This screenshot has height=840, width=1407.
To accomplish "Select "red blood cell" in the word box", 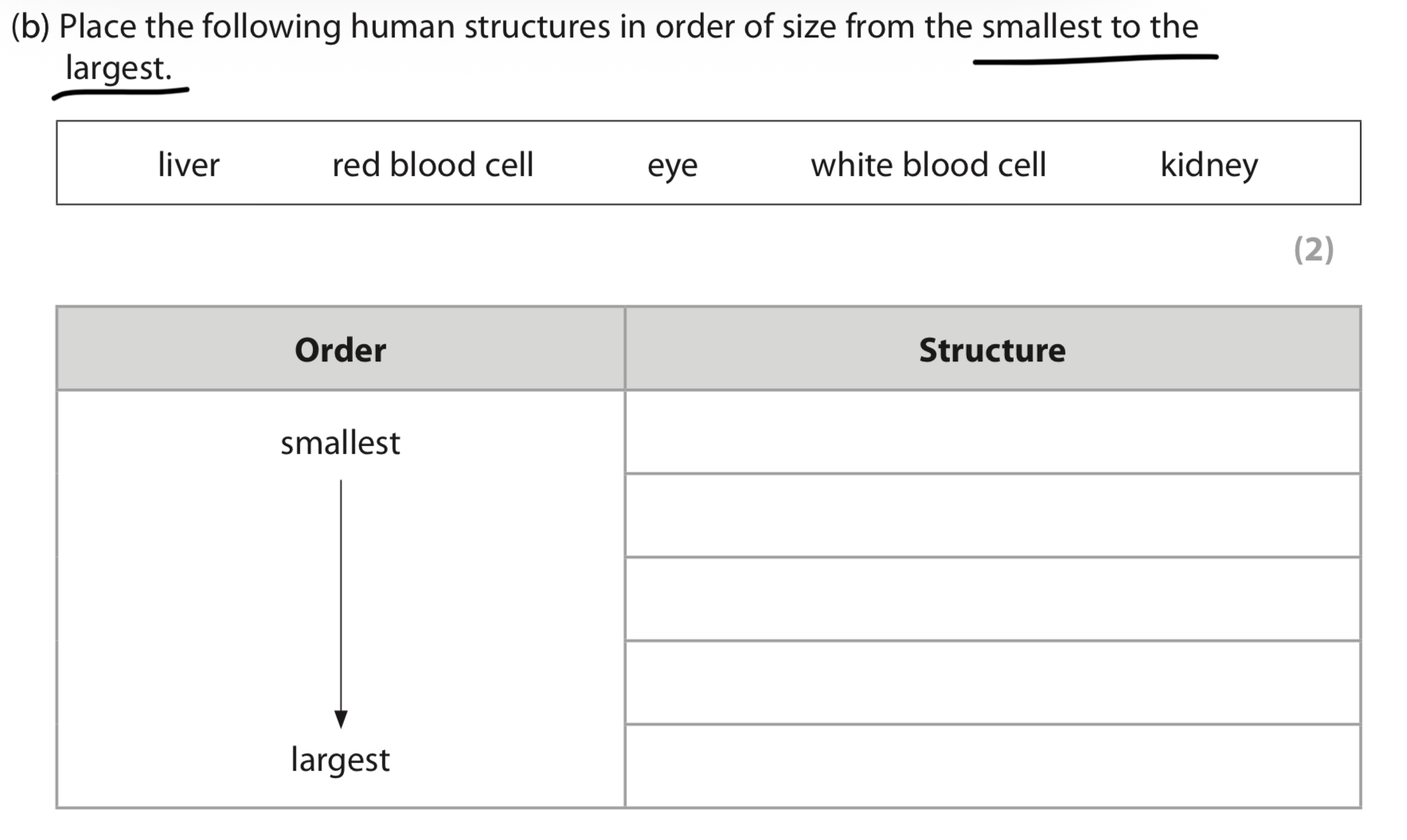I will click(x=432, y=165).
